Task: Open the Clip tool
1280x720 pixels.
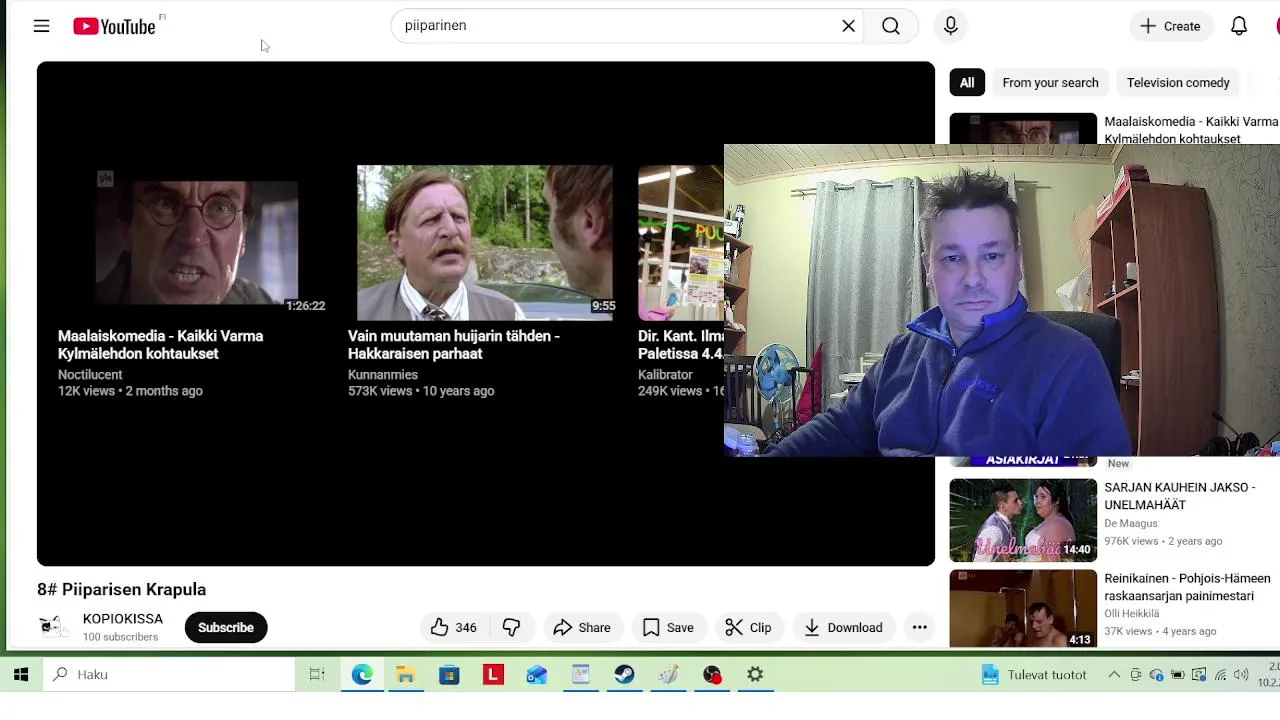Action: pos(748,627)
